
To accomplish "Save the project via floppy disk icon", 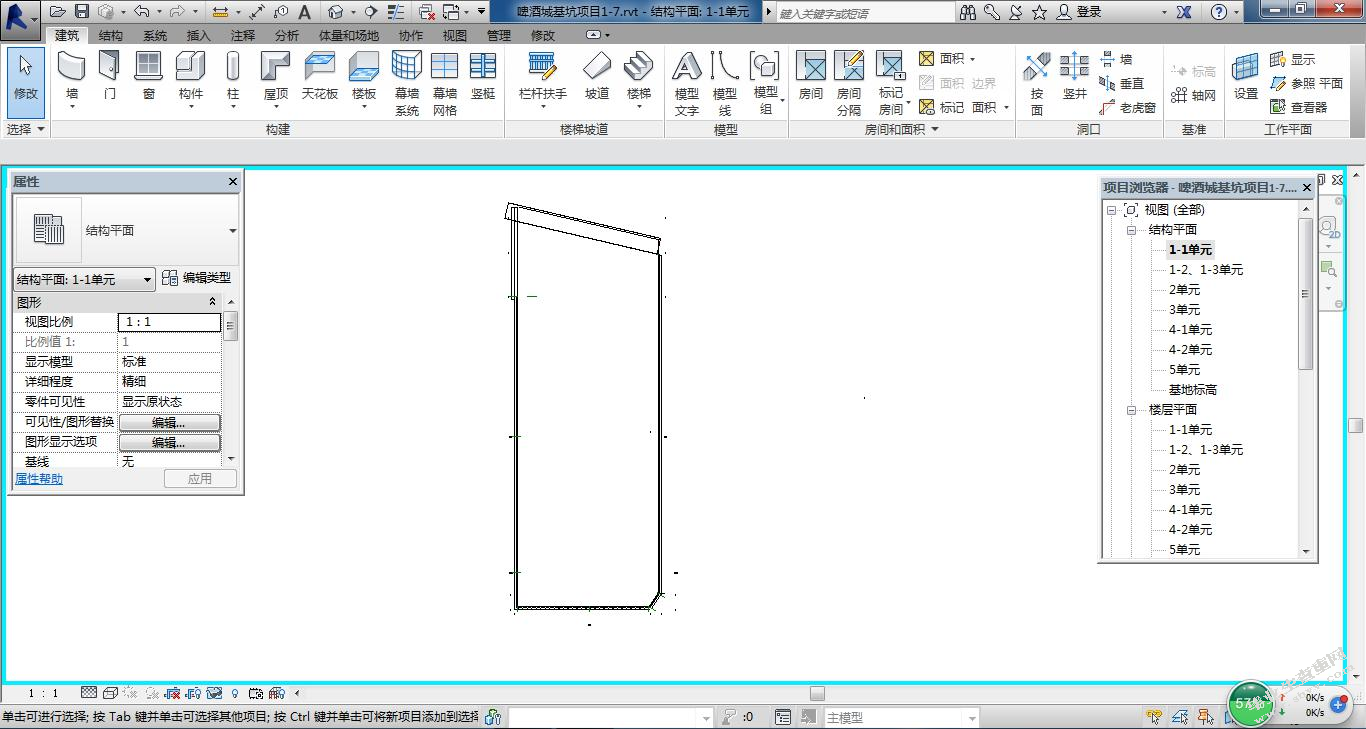I will [x=82, y=11].
